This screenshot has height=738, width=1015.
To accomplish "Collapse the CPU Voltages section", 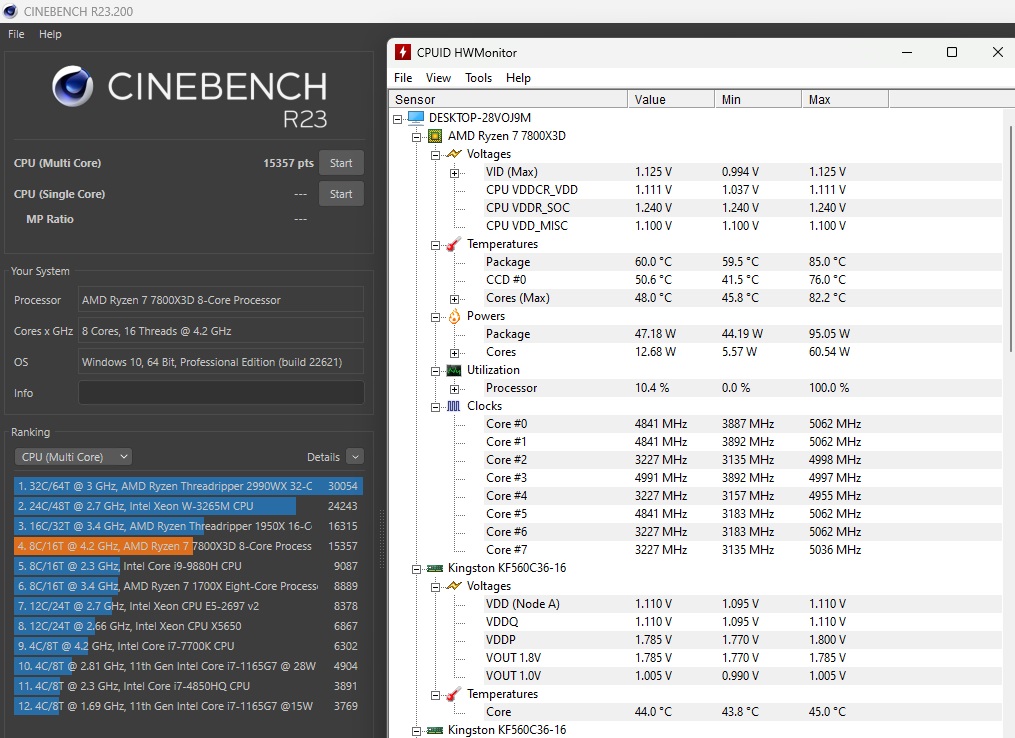I will pos(436,155).
